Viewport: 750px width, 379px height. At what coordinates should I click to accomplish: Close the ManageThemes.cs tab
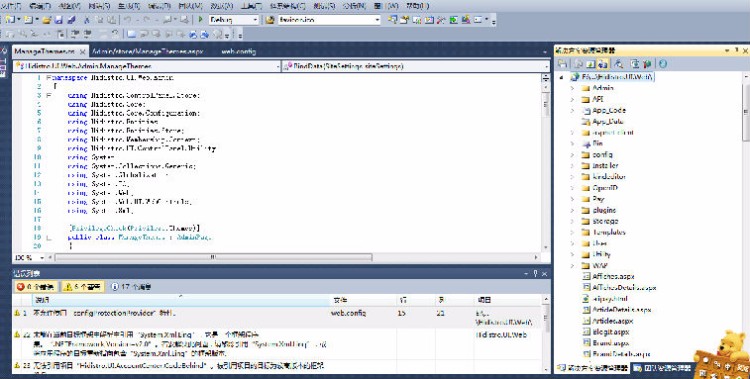[x=83, y=51]
